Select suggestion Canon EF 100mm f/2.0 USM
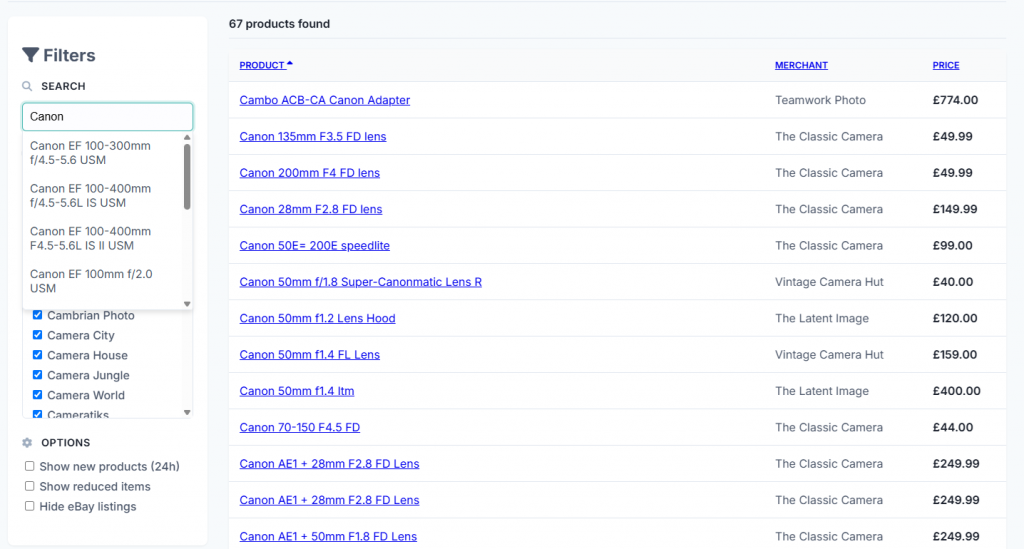 pyautogui.click(x=103, y=281)
